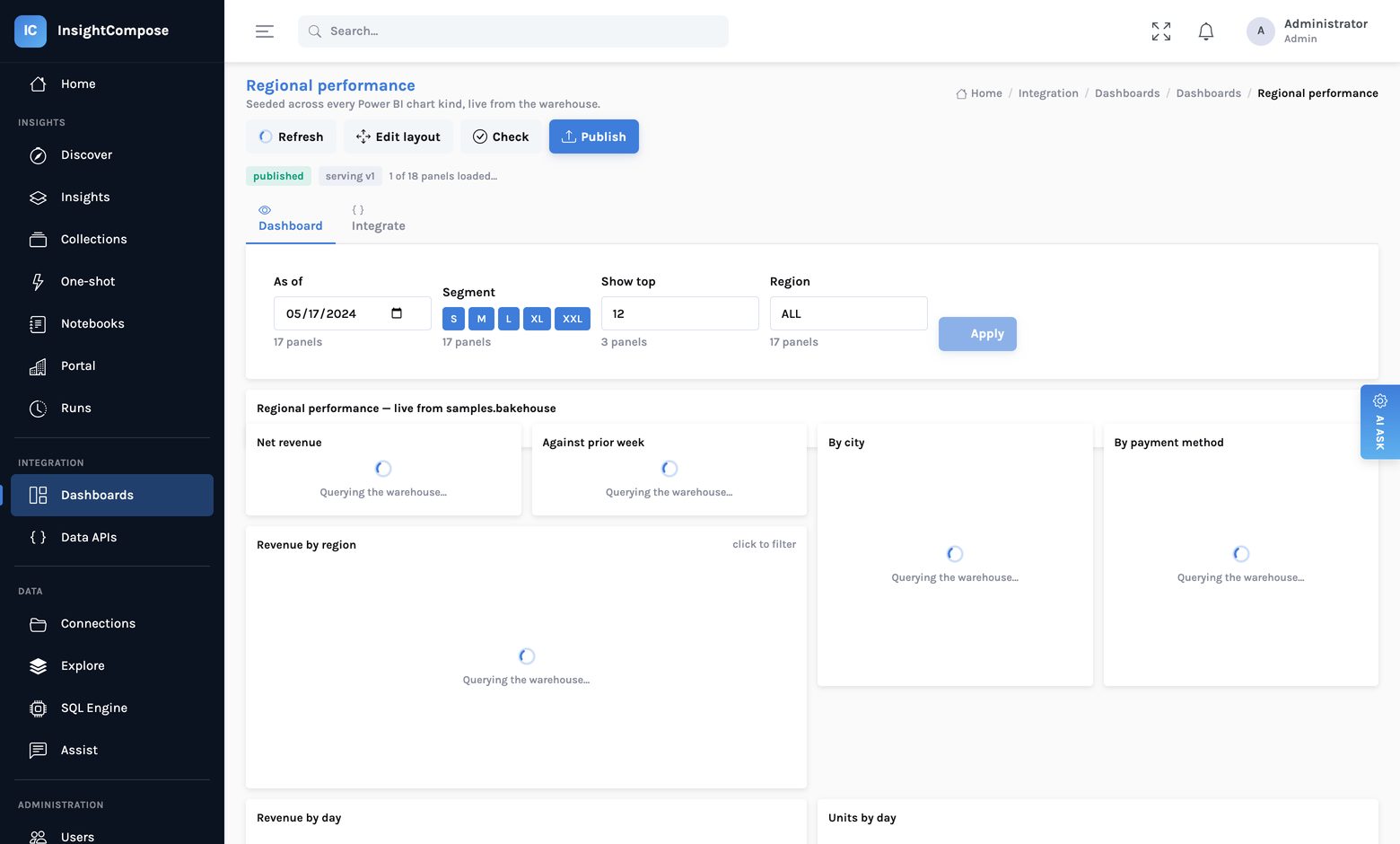Toggle the sidebar hamburger menu

(x=265, y=31)
